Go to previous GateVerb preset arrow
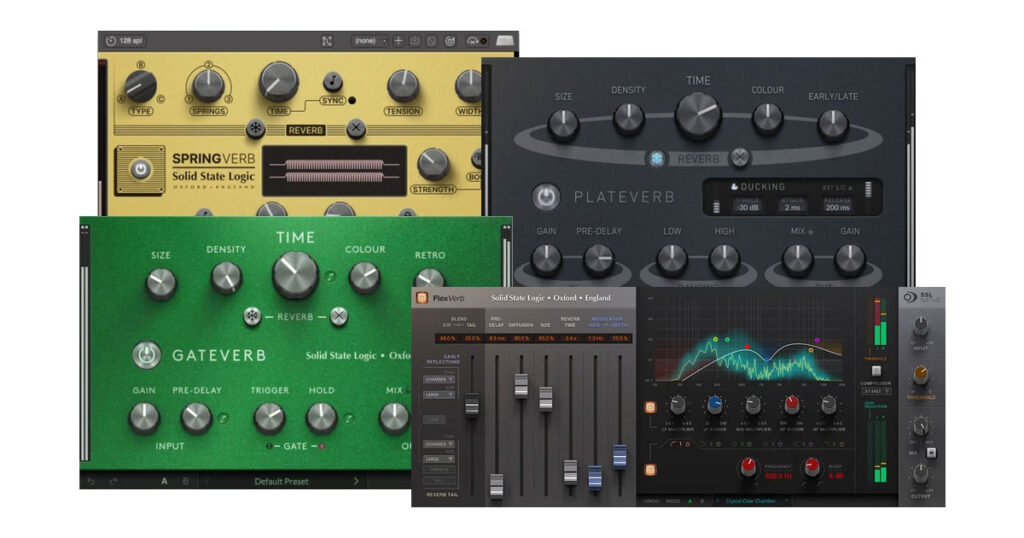Screen dimensions: 1024x538 (x=207, y=481)
